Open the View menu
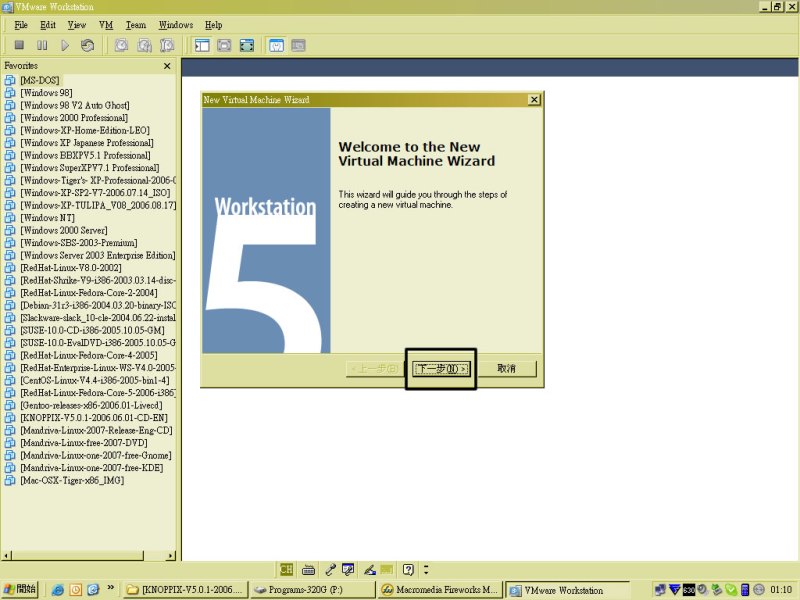The image size is (800, 600). (x=77, y=25)
